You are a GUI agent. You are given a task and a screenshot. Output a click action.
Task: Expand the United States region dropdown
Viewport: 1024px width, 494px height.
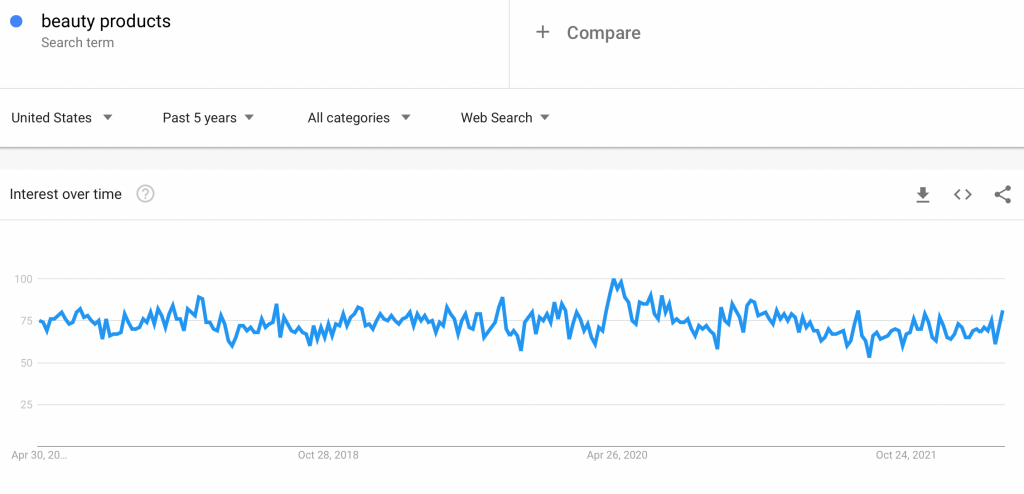63,118
